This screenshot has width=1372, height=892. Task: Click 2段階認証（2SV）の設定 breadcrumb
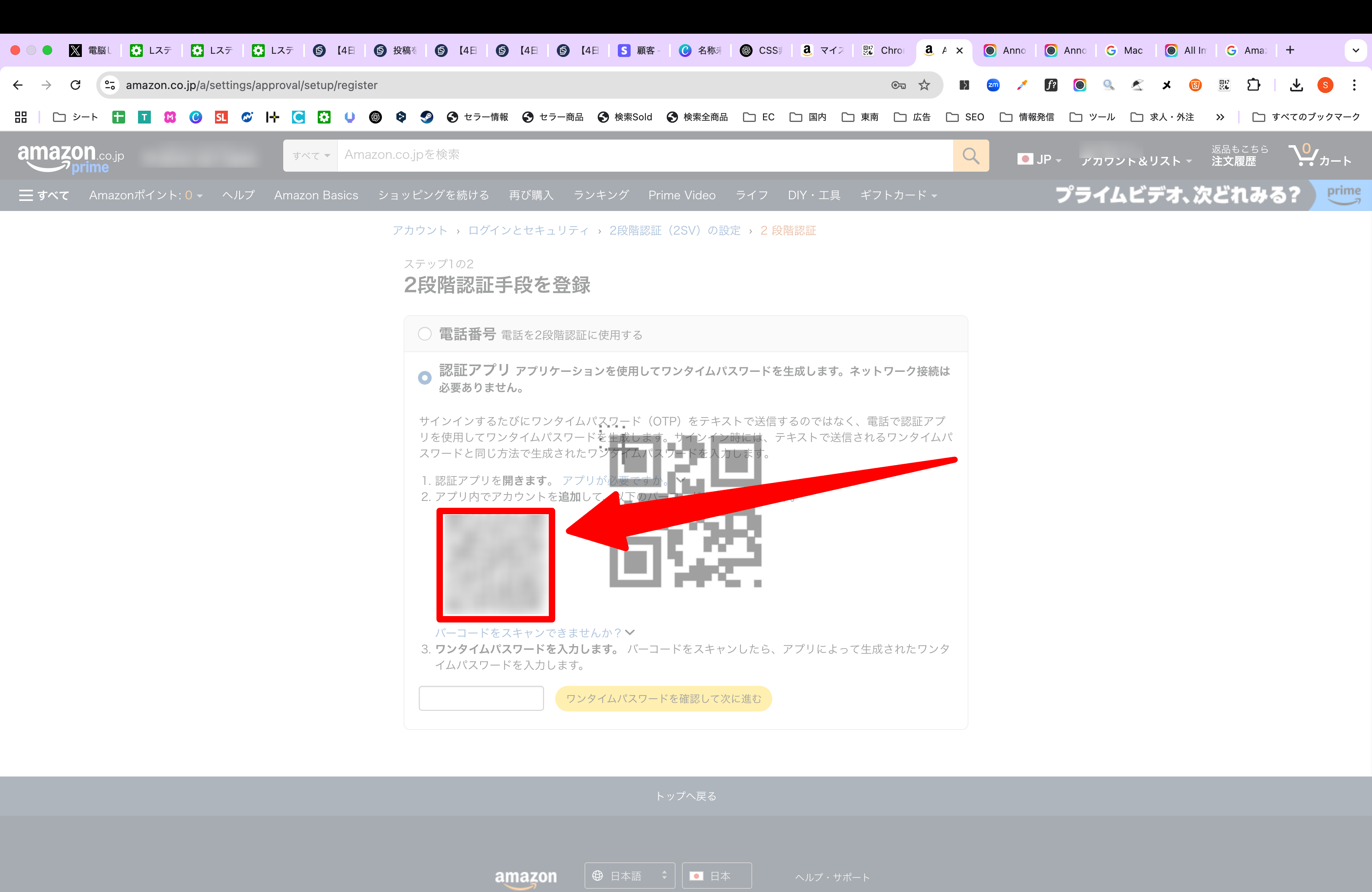pos(675,231)
